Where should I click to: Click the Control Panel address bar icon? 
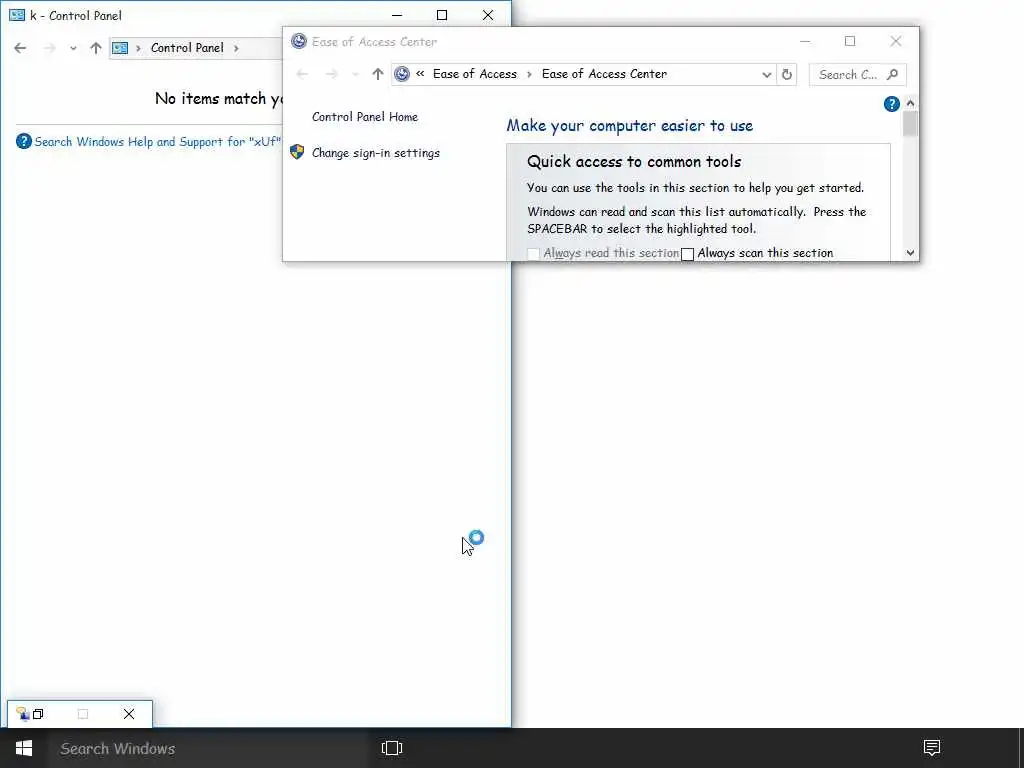point(120,48)
